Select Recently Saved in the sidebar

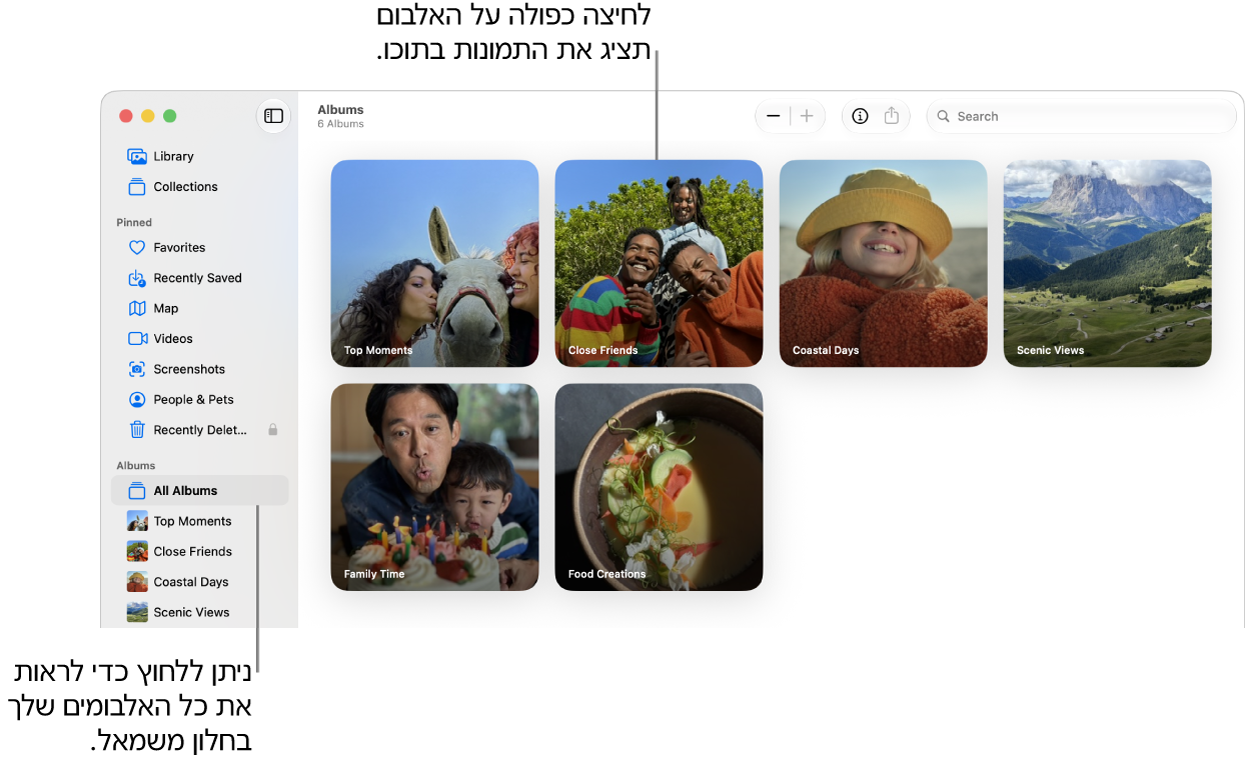(x=197, y=278)
